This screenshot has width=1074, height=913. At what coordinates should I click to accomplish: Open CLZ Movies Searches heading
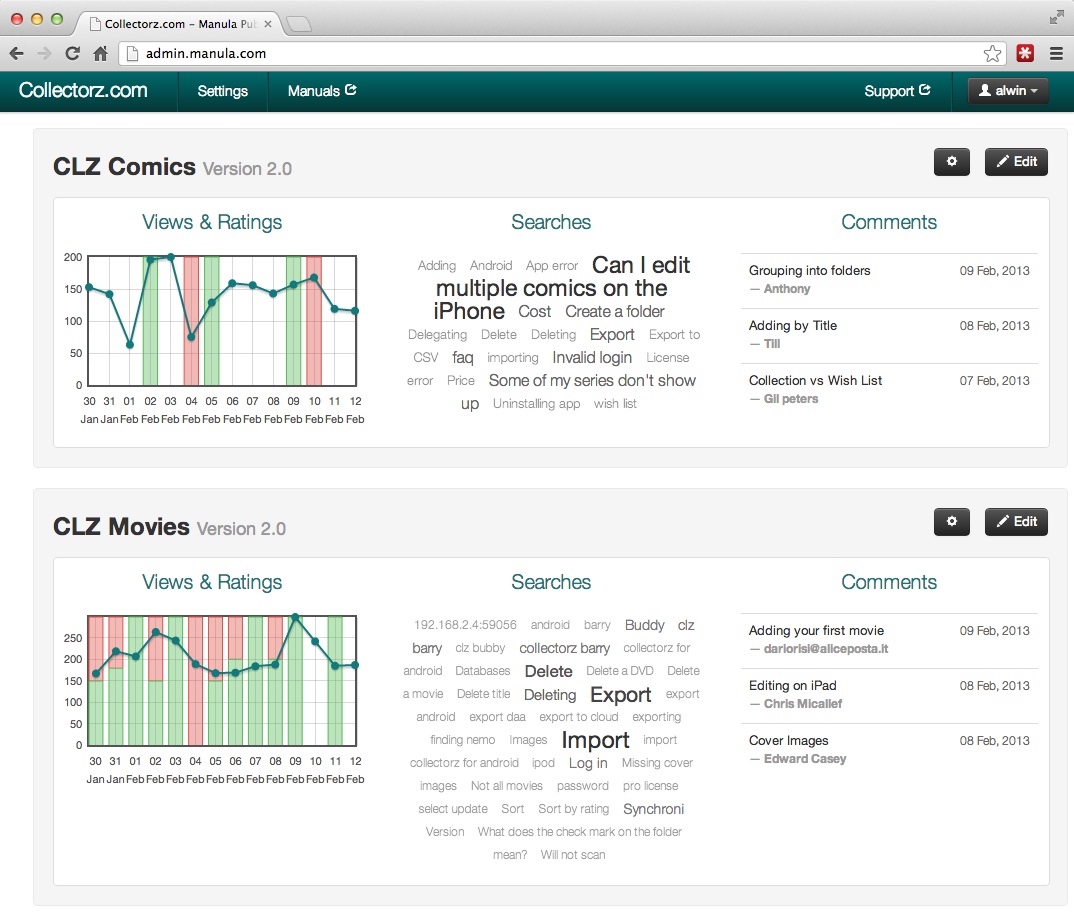(551, 582)
